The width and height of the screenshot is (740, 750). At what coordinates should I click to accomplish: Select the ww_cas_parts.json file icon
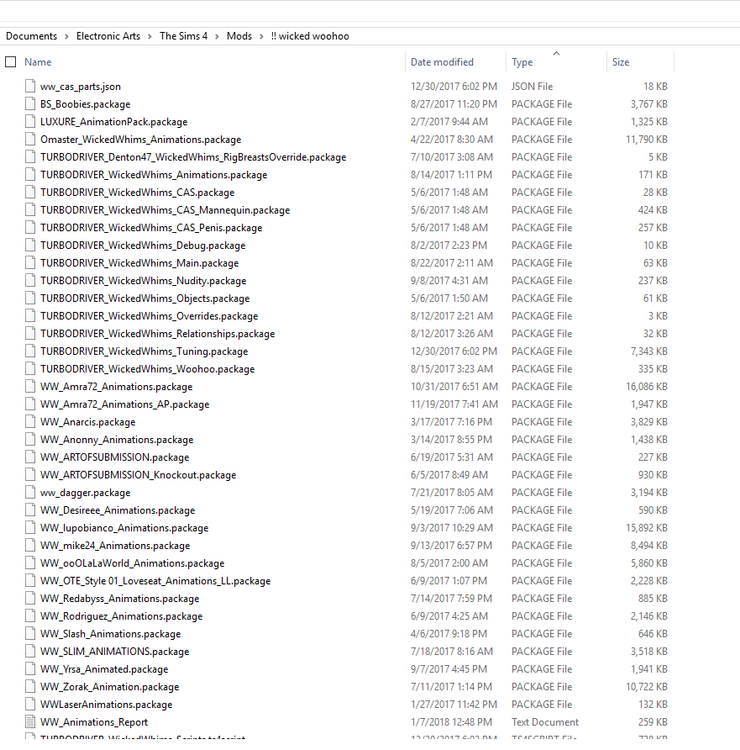(30, 86)
